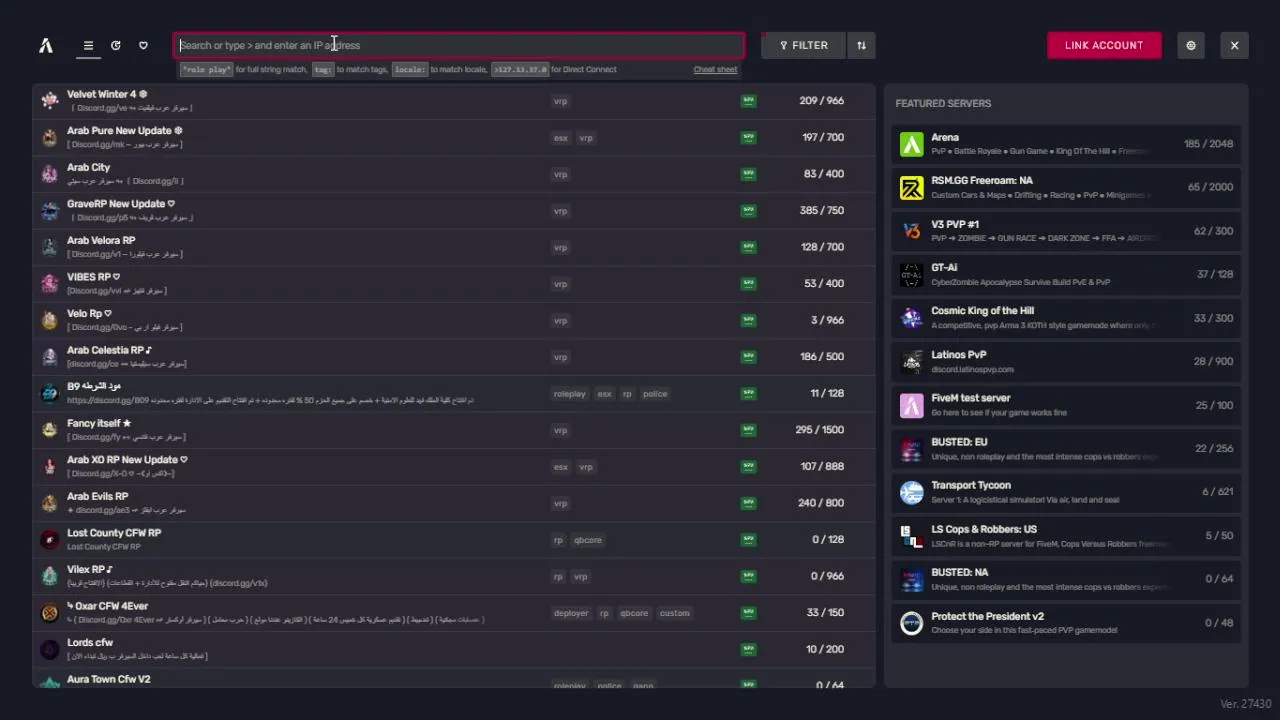This screenshot has width=1280, height=720.
Task: Click the Oxar CFW 4Ever server icon
Action: click(49, 613)
